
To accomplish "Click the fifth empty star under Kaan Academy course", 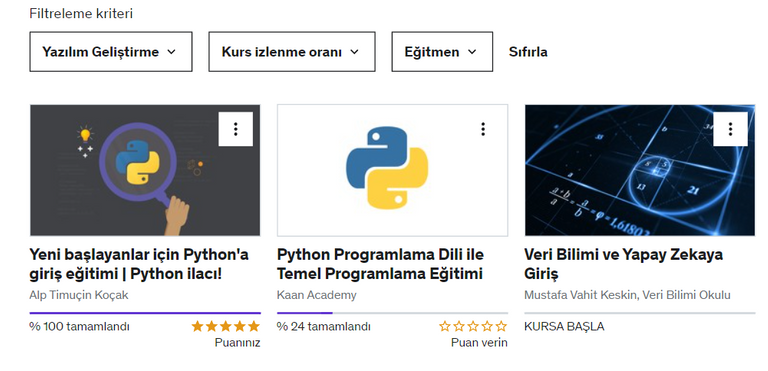I will pyautogui.click(x=501, y=326).
